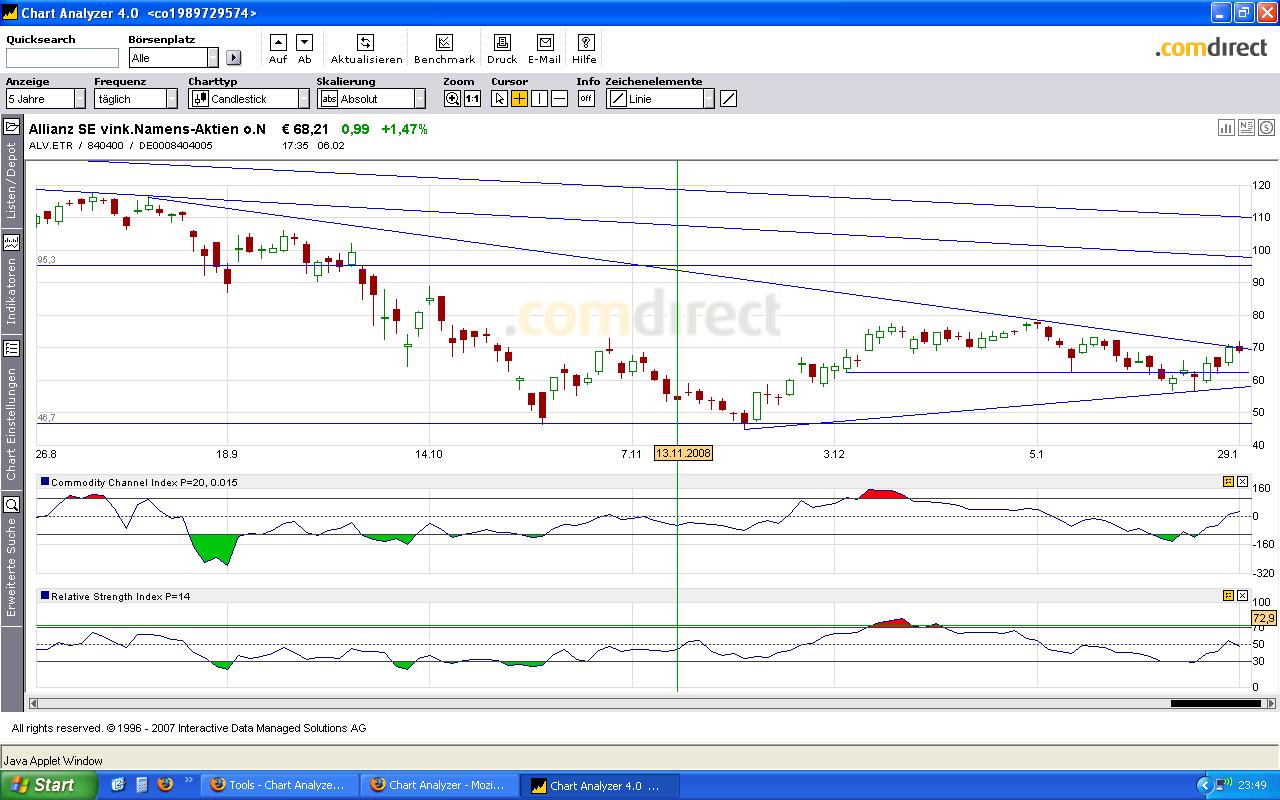The height and width of the screenshot is (800, 1280).
Task: Click the line drawing tool button
Action: pyautogui.click(x=729, y=98)
